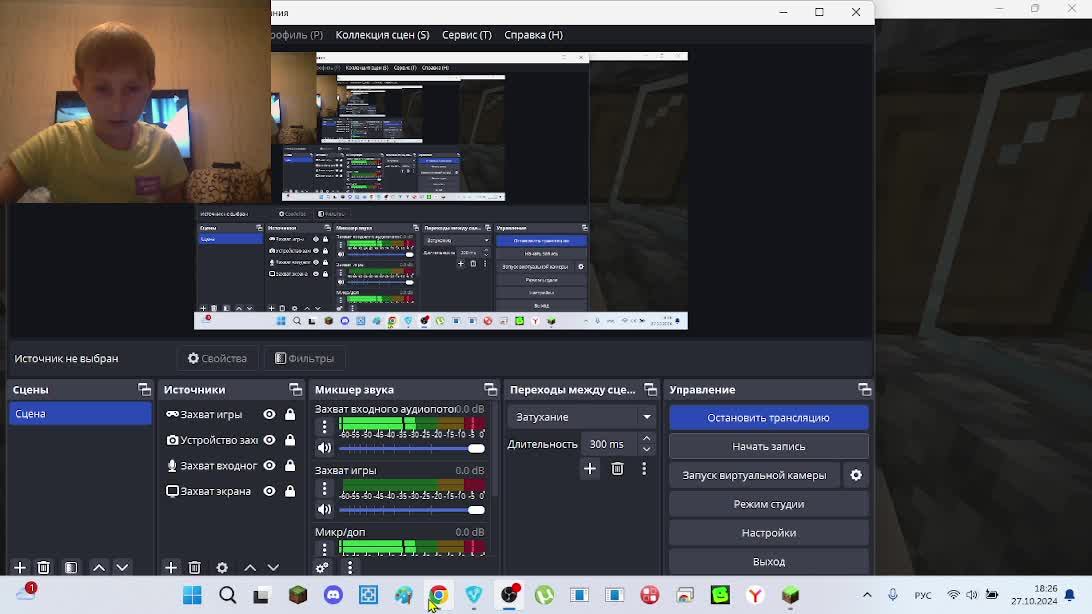Open virtual camera settings gear
1092x614 pixels.
[856, 475]
